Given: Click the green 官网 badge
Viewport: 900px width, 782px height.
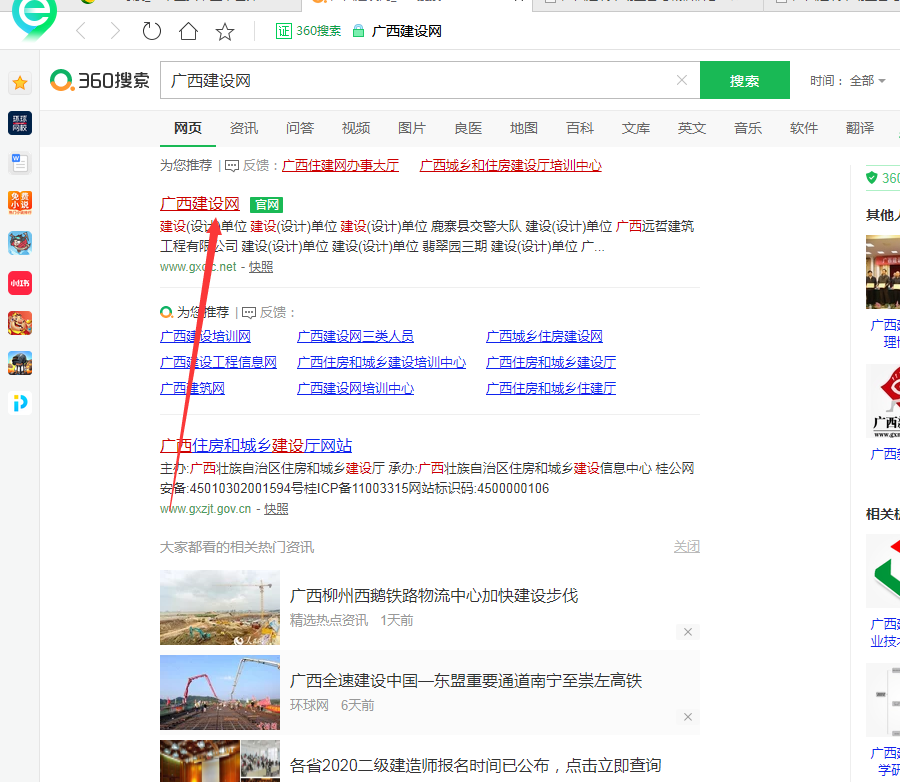Looking at the screenshot, I should point(267,204).
